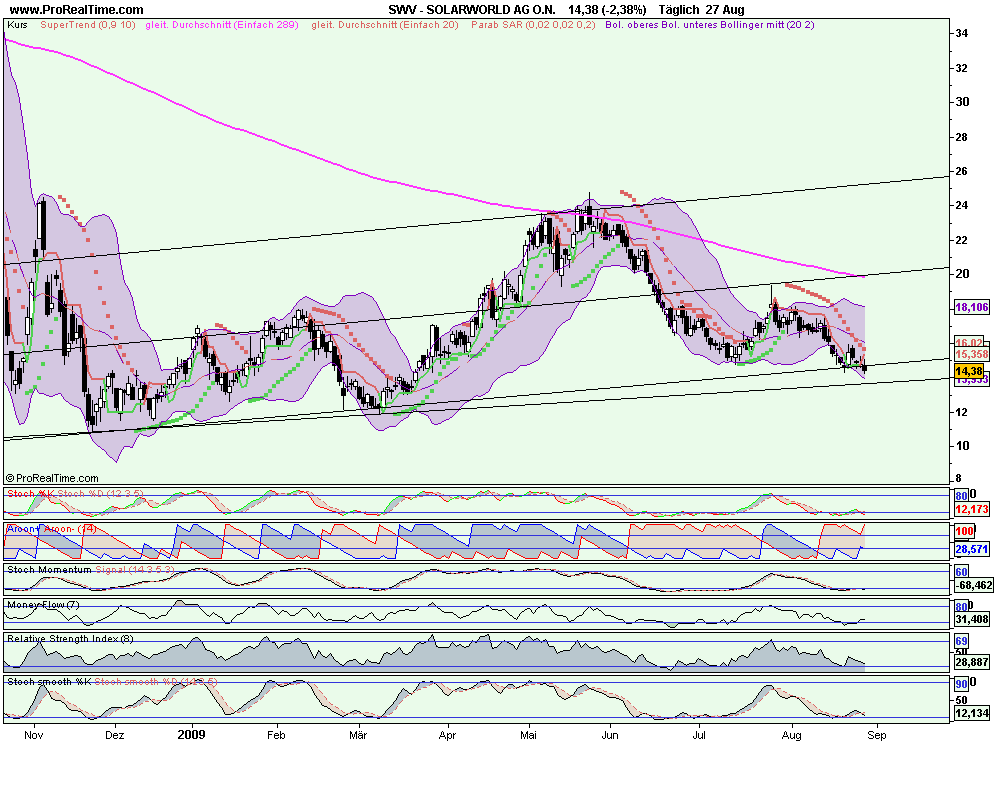Click the 28 price axis label
This screenshot has height=800, width=1000.
pos(962,137)
